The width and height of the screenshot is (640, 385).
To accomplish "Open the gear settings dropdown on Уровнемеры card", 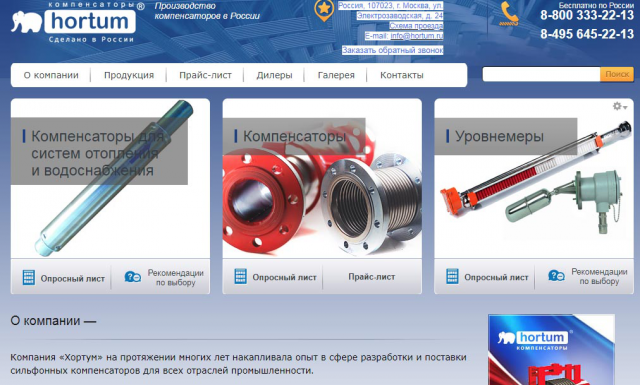I will pos(620,107).
